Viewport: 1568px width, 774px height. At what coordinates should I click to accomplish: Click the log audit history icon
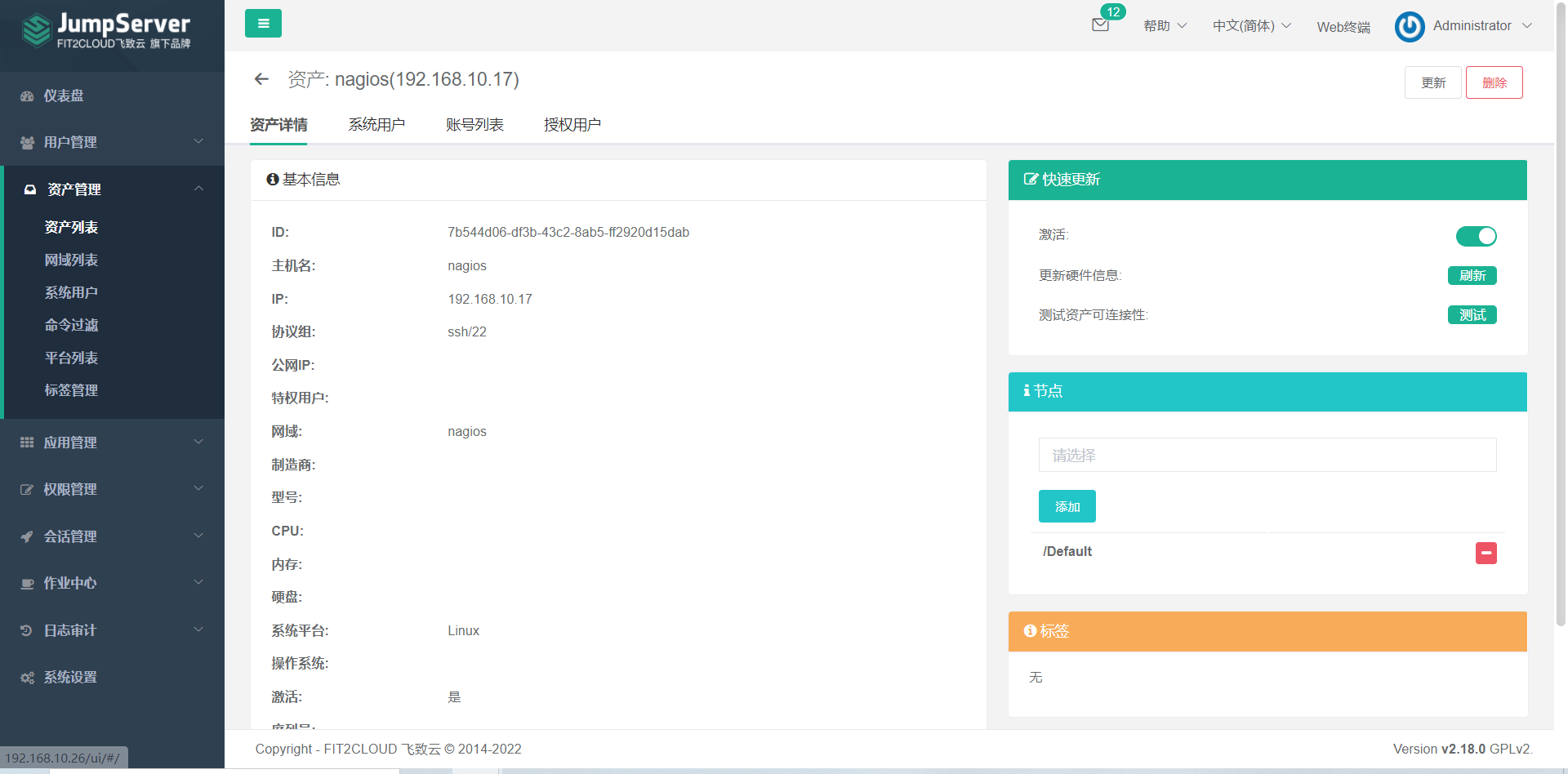click(x=27, y=630)
